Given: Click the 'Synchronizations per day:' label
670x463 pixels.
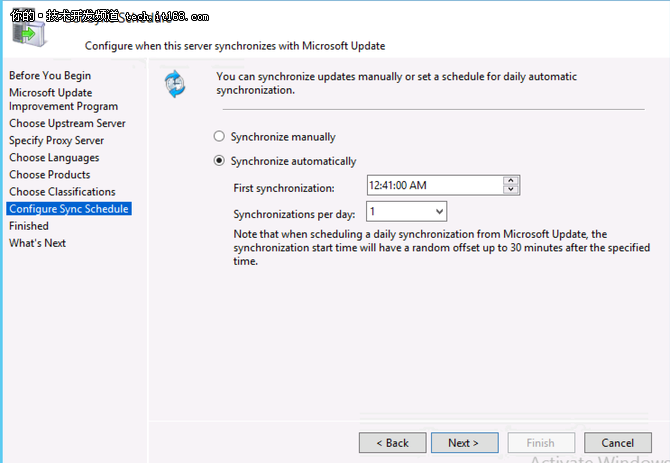Looking at the screenshot, I should point(294,214).
